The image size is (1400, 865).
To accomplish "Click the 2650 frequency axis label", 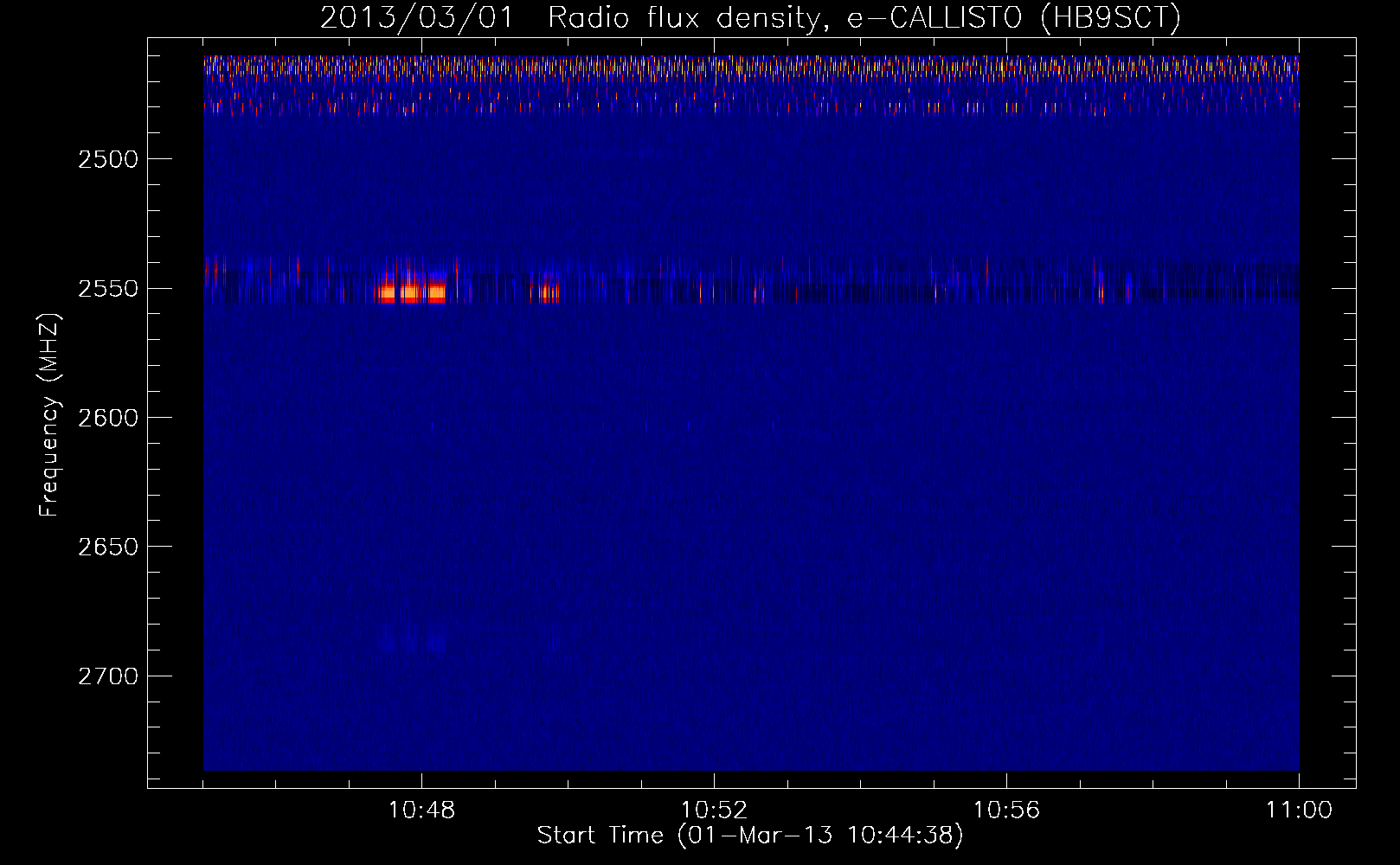I will click(x=108, y=547).
